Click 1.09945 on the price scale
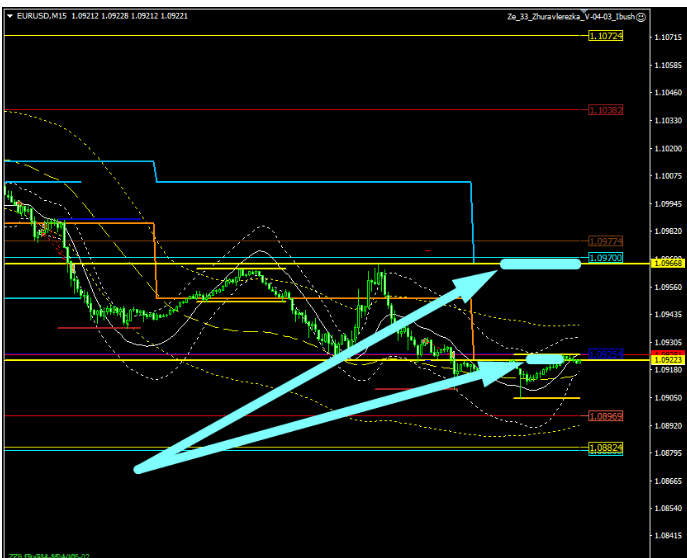 [x=668, y=204]
